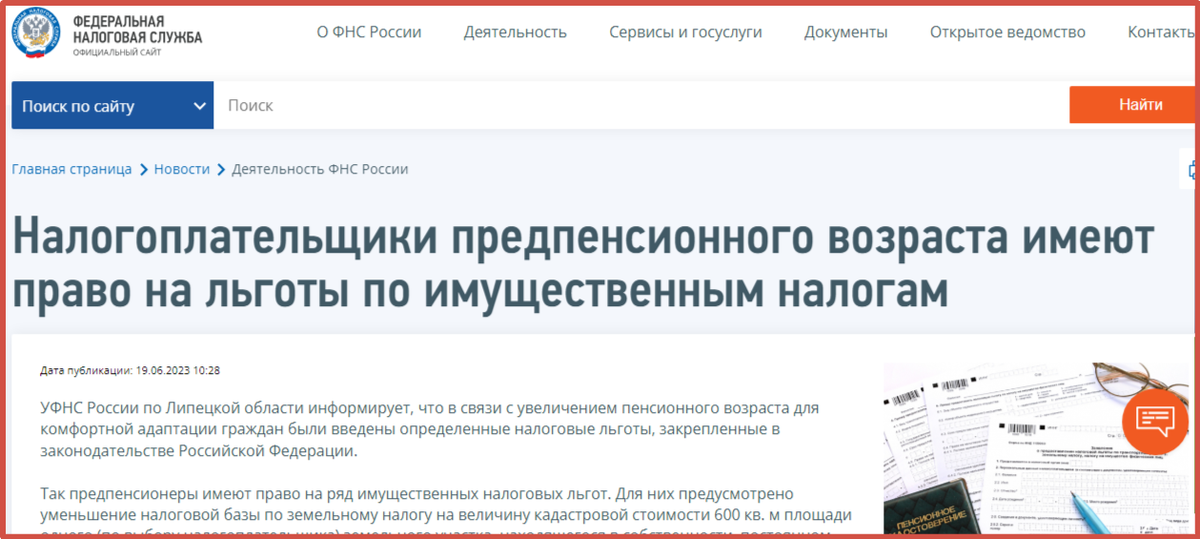The image size is (1200, 539).
Task: Open the 'Документы' menu item
Action: [846, 32]
